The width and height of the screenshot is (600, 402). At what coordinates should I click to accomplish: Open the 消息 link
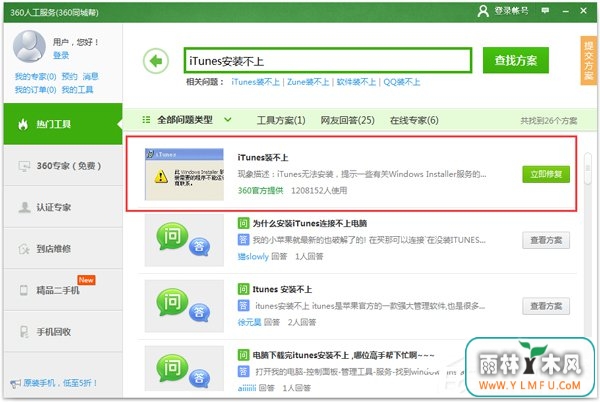pyautogui.click(x=90, y=76)
